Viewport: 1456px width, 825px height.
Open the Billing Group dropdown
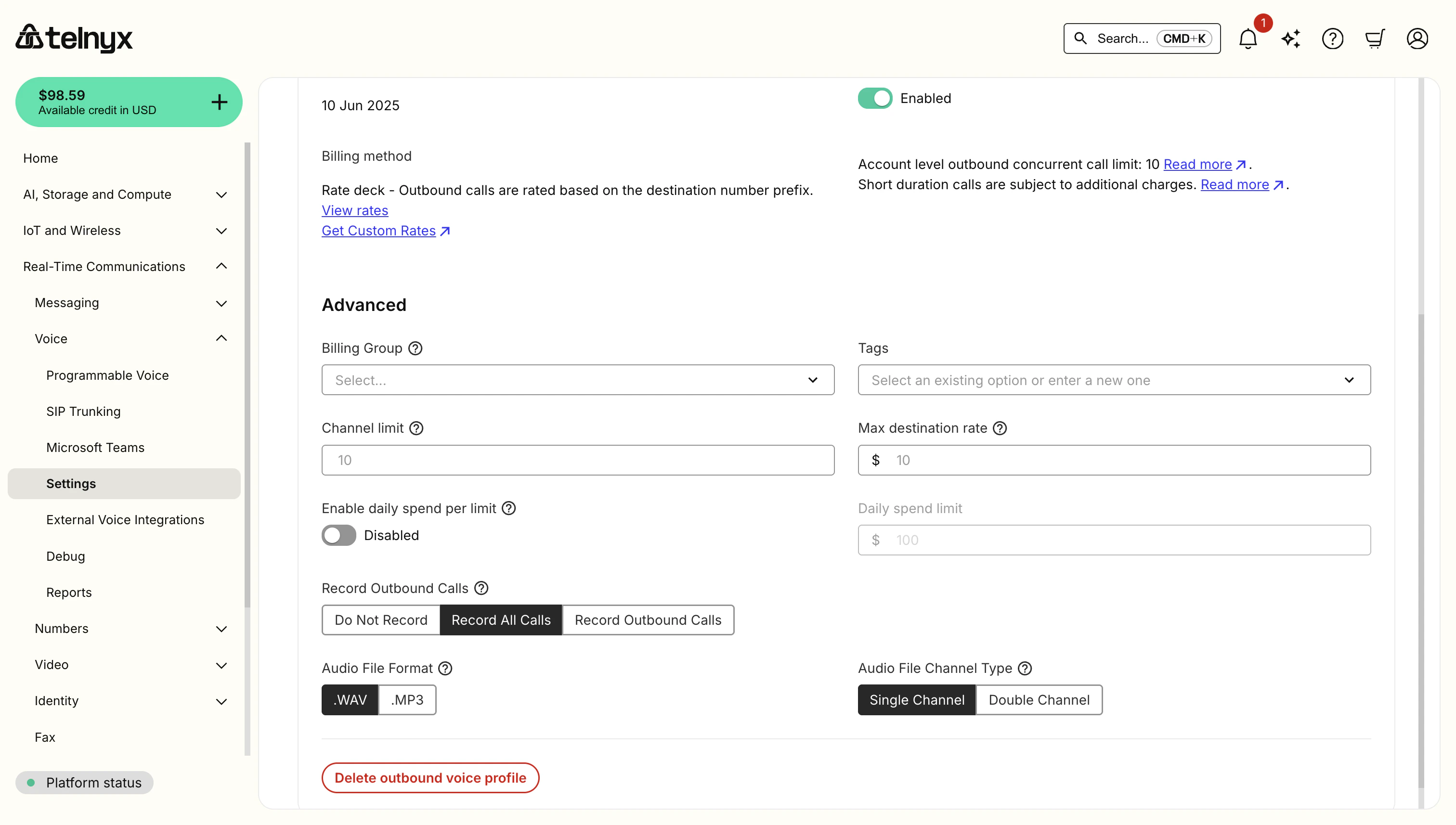point(577,380)
